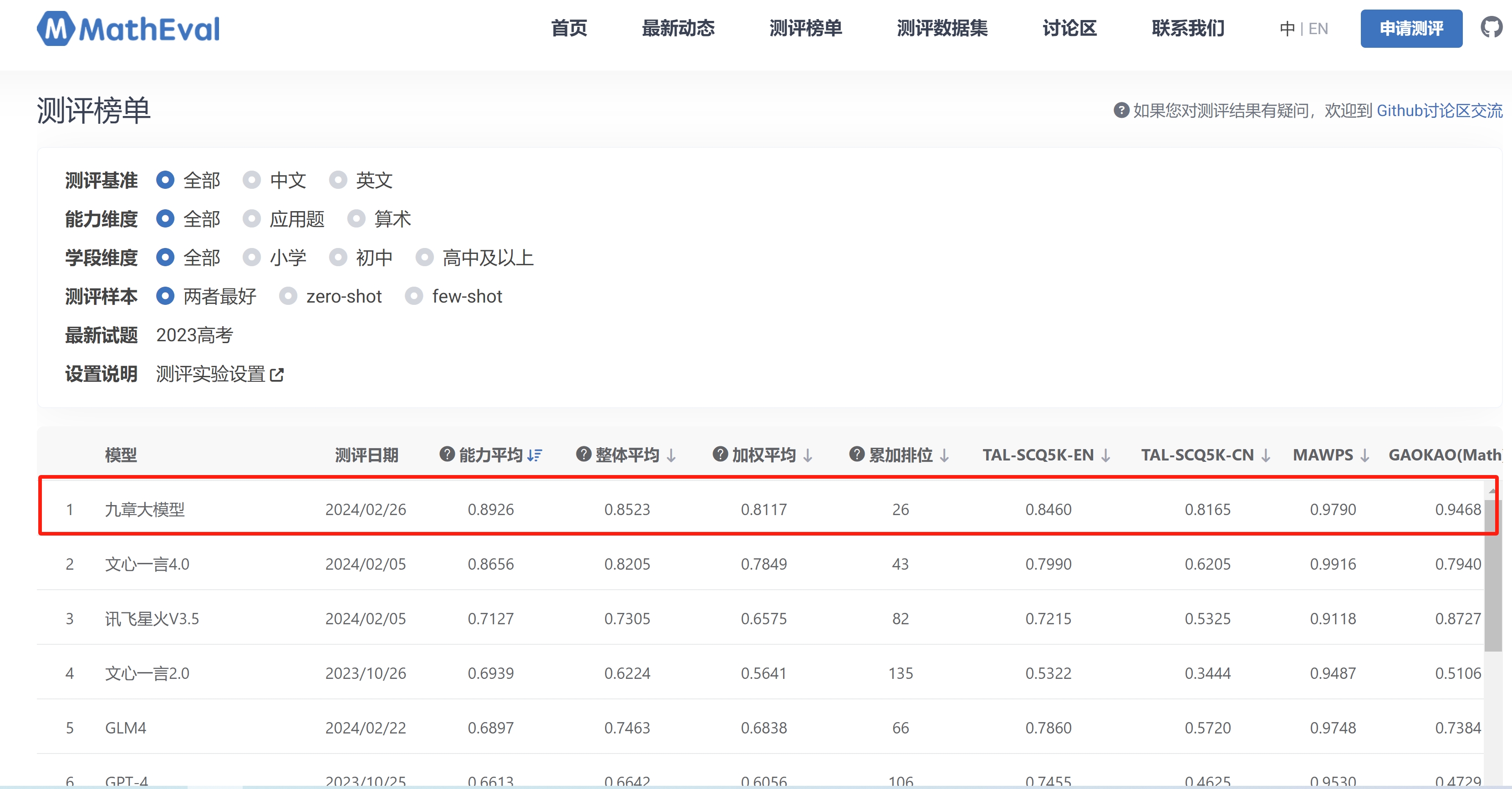The height and width of the screenshot is (789, 1512).
Task: Click scrollbar up arrow in table
Action: pyautogui.click(x=1492, y=491)
